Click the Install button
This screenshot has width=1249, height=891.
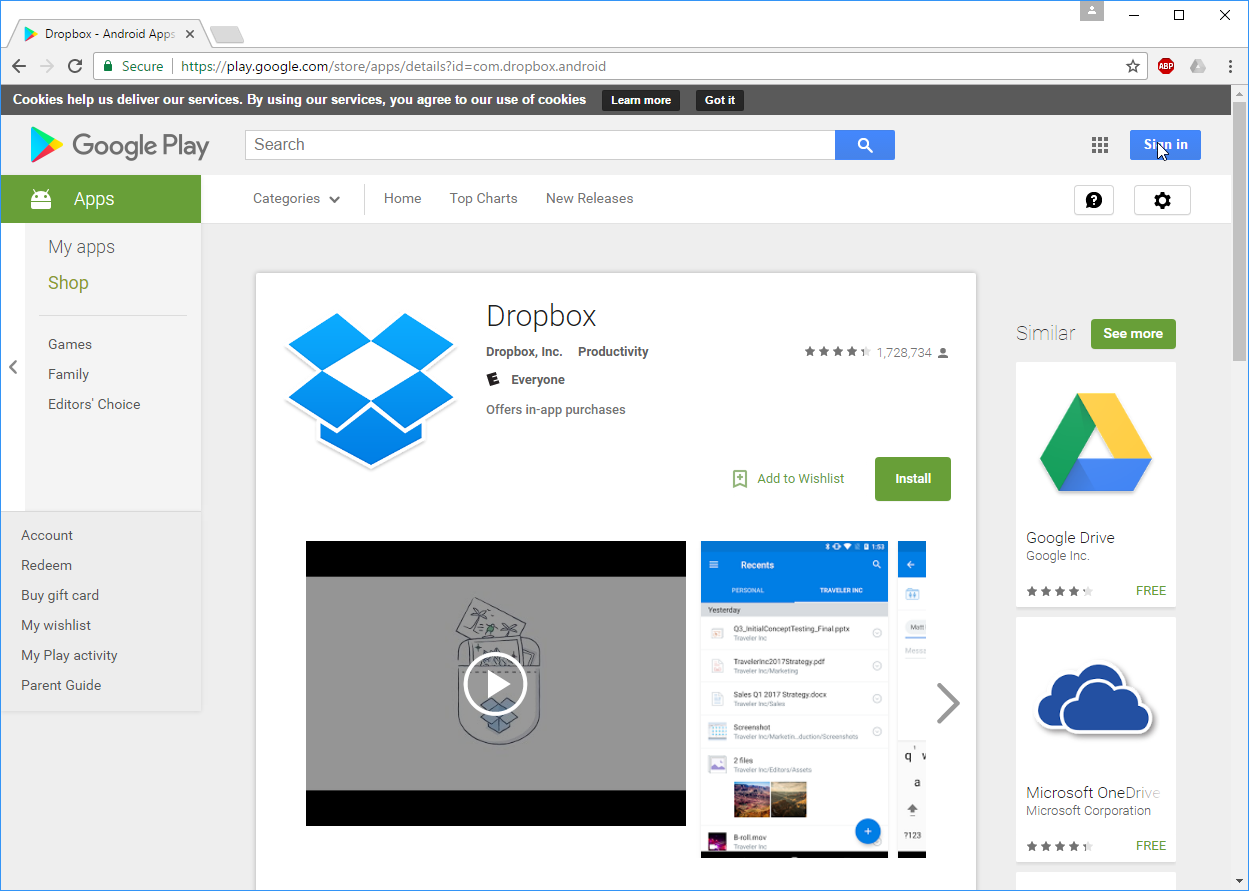pyautogui.click(x=912, y=479)
